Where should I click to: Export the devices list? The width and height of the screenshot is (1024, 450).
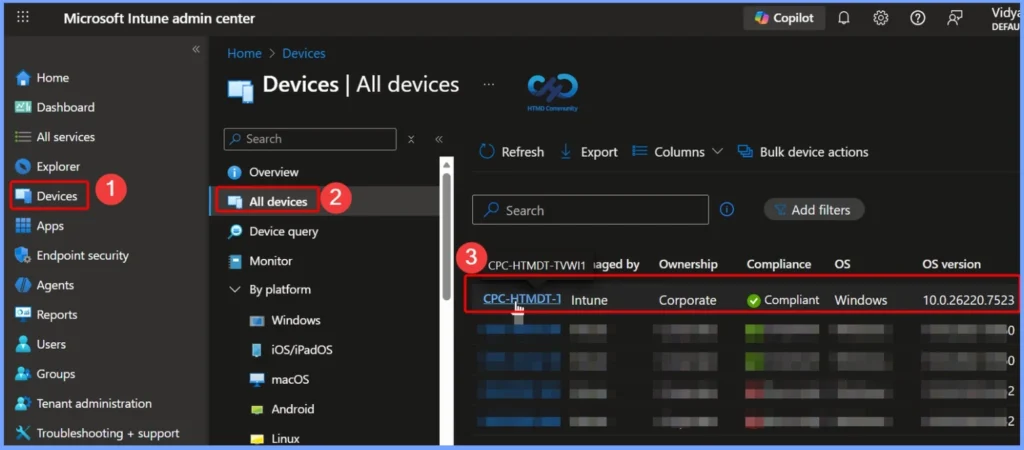point(588,152)
